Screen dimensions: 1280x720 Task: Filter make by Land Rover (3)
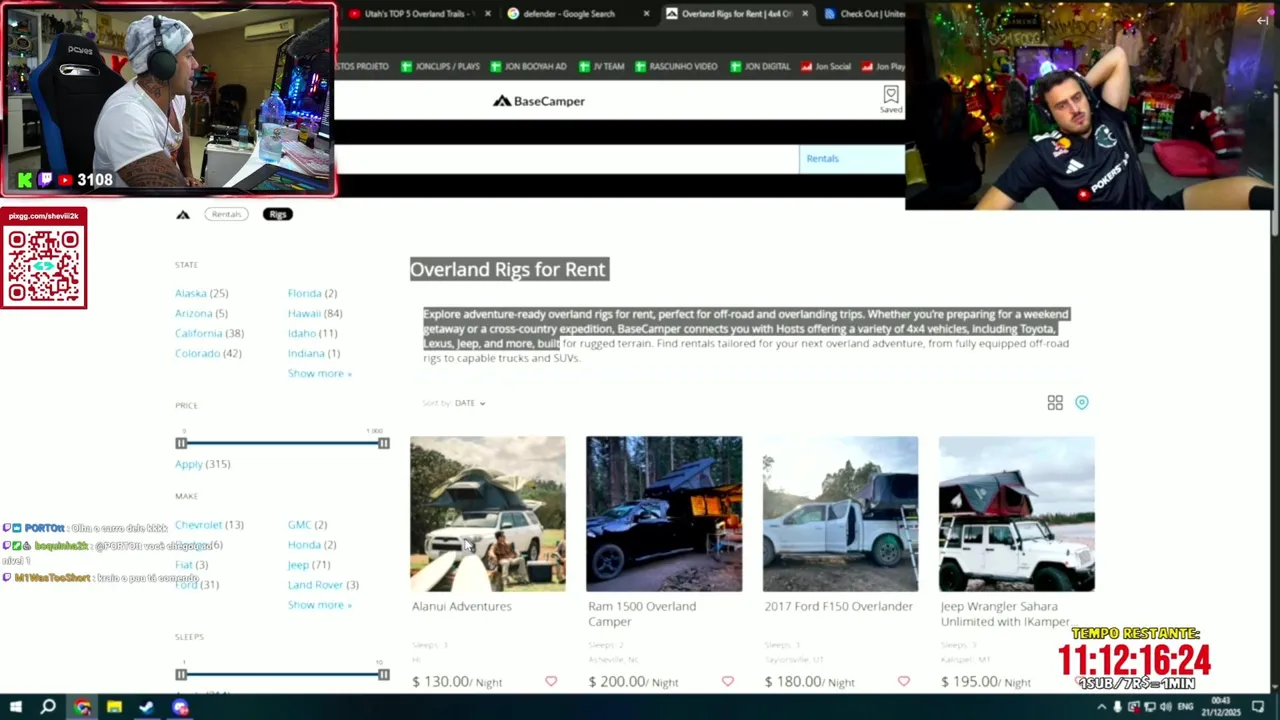pyautogui.click(x=323, y=585)
